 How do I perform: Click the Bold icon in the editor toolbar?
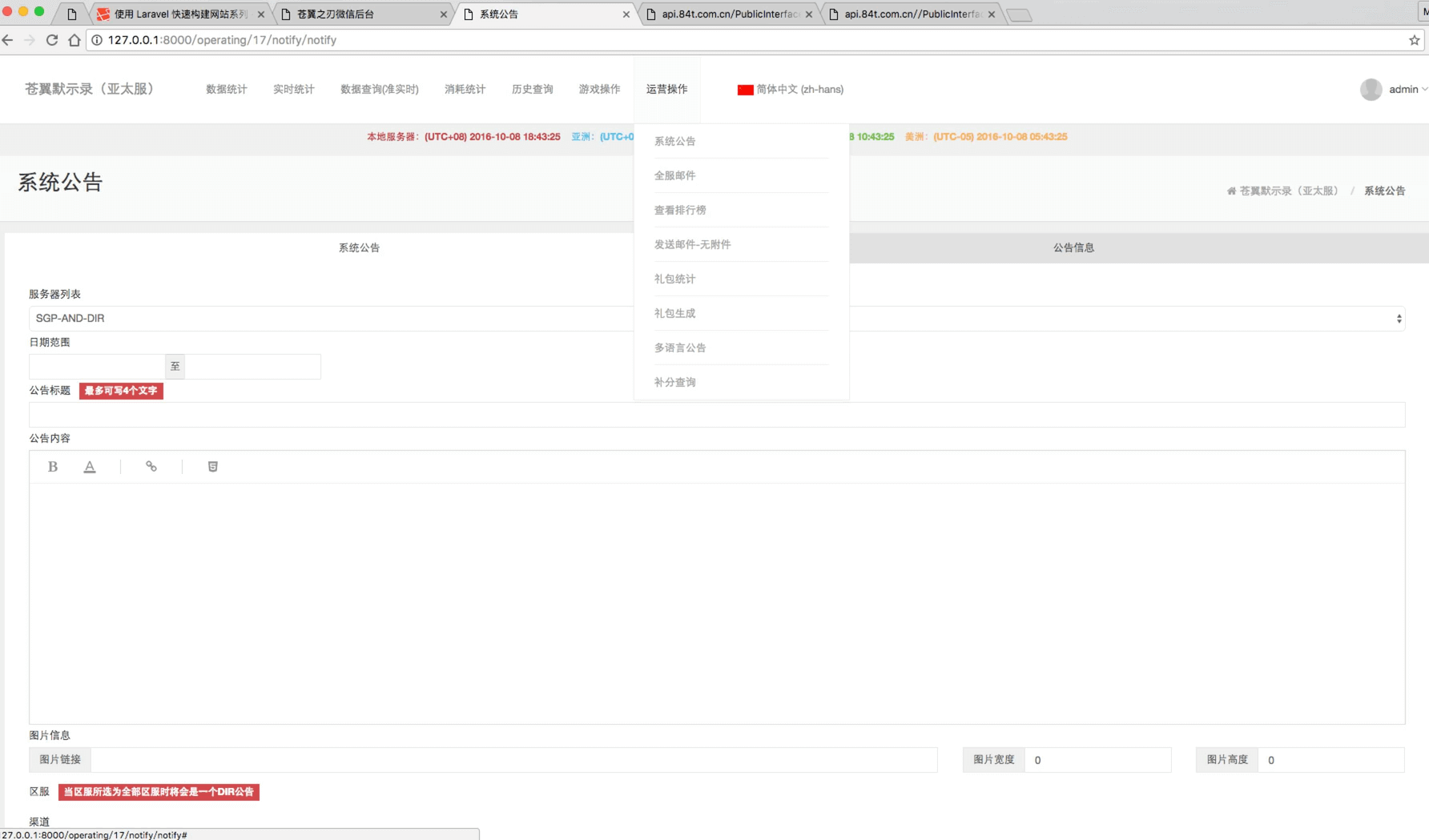[53, 467]
